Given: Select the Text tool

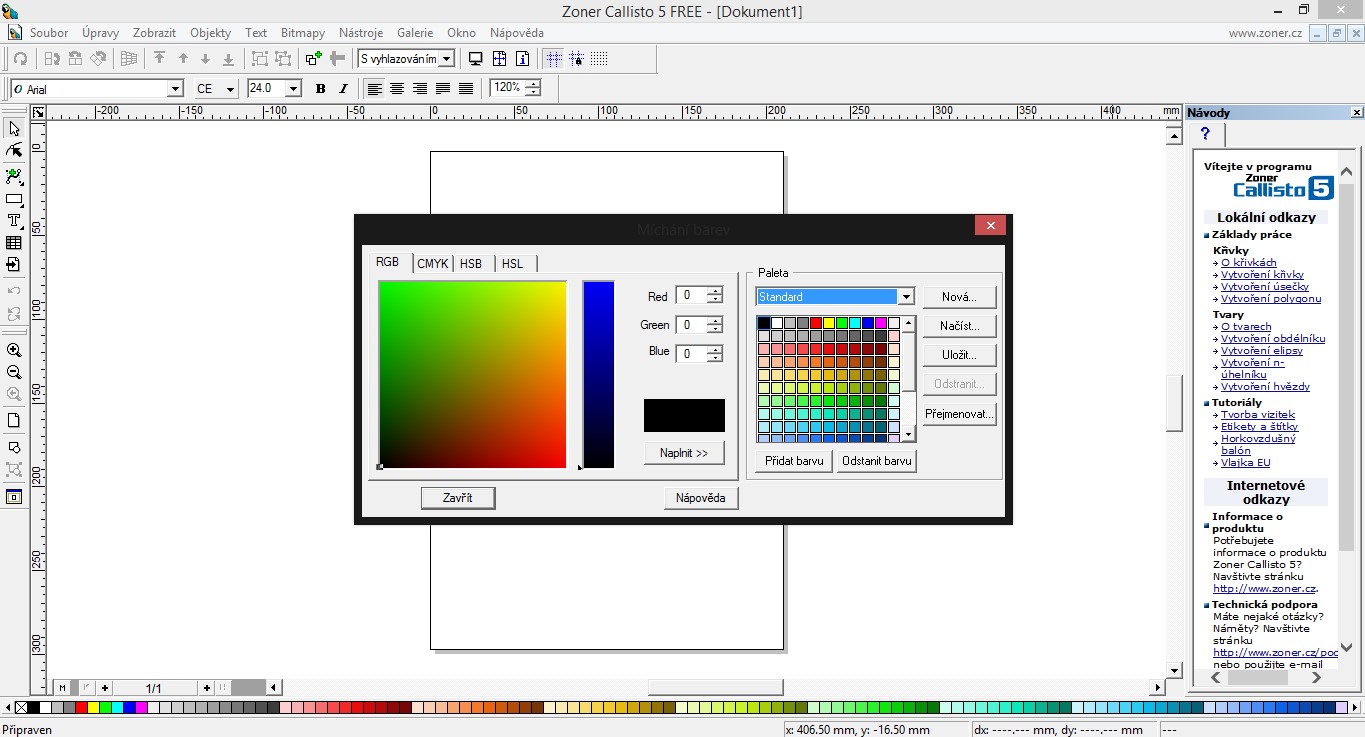Looking at the screenshot, I should coord(14,220).
